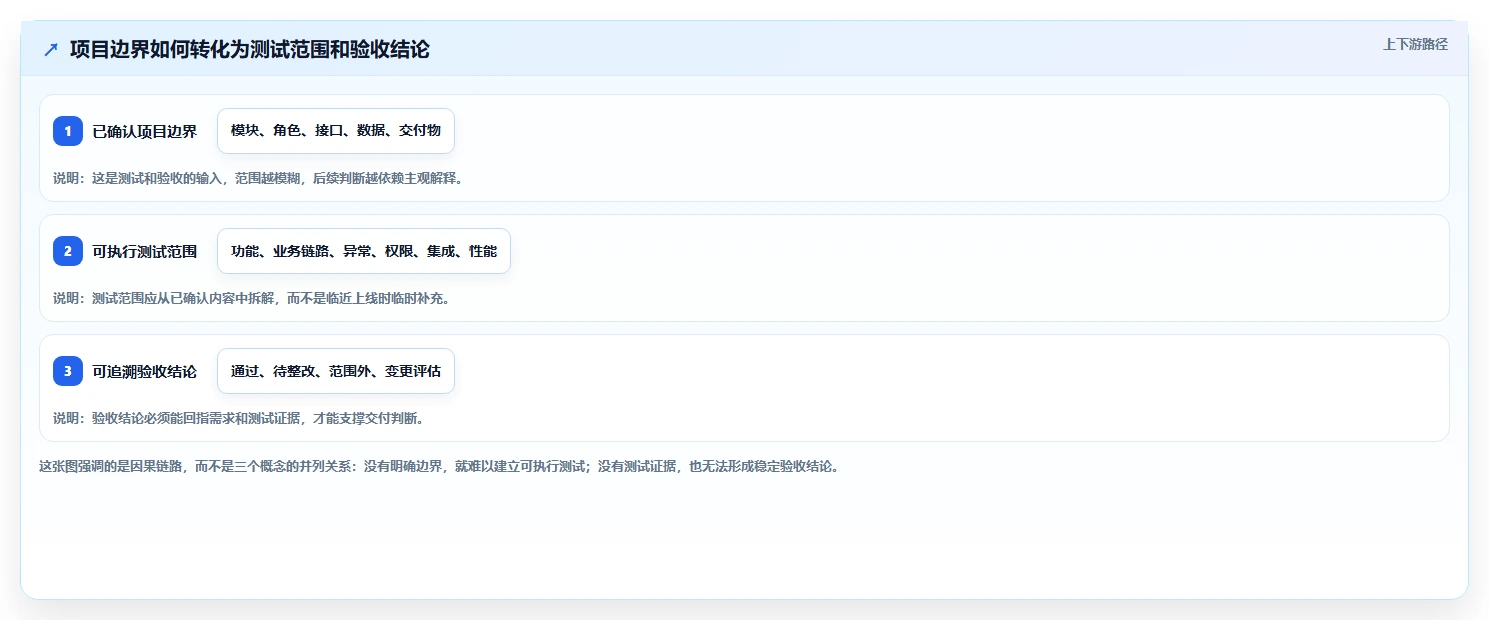Viewport: 1489px width, 620px height.
Task: Click the 已确认项目边界 step heading
Action: (145, 131)
